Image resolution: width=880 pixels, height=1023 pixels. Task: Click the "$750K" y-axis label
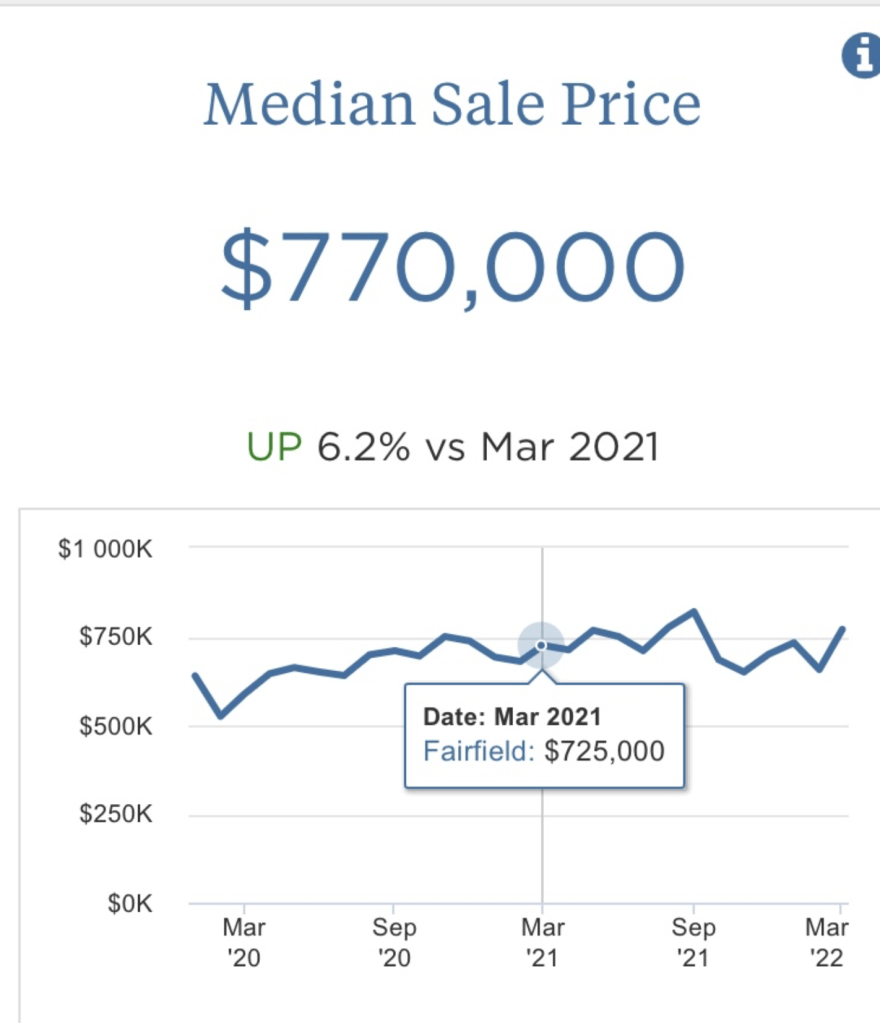(x=116, y=637)
